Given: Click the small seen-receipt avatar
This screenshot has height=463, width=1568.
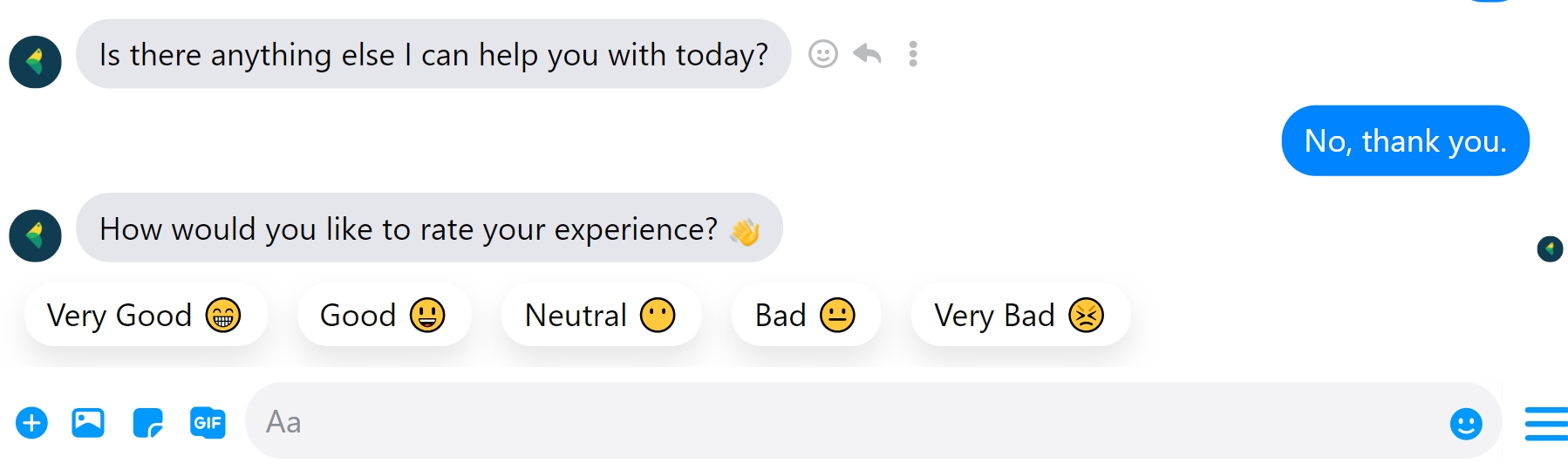Looking at the screenshot, I should [1550, 249].
